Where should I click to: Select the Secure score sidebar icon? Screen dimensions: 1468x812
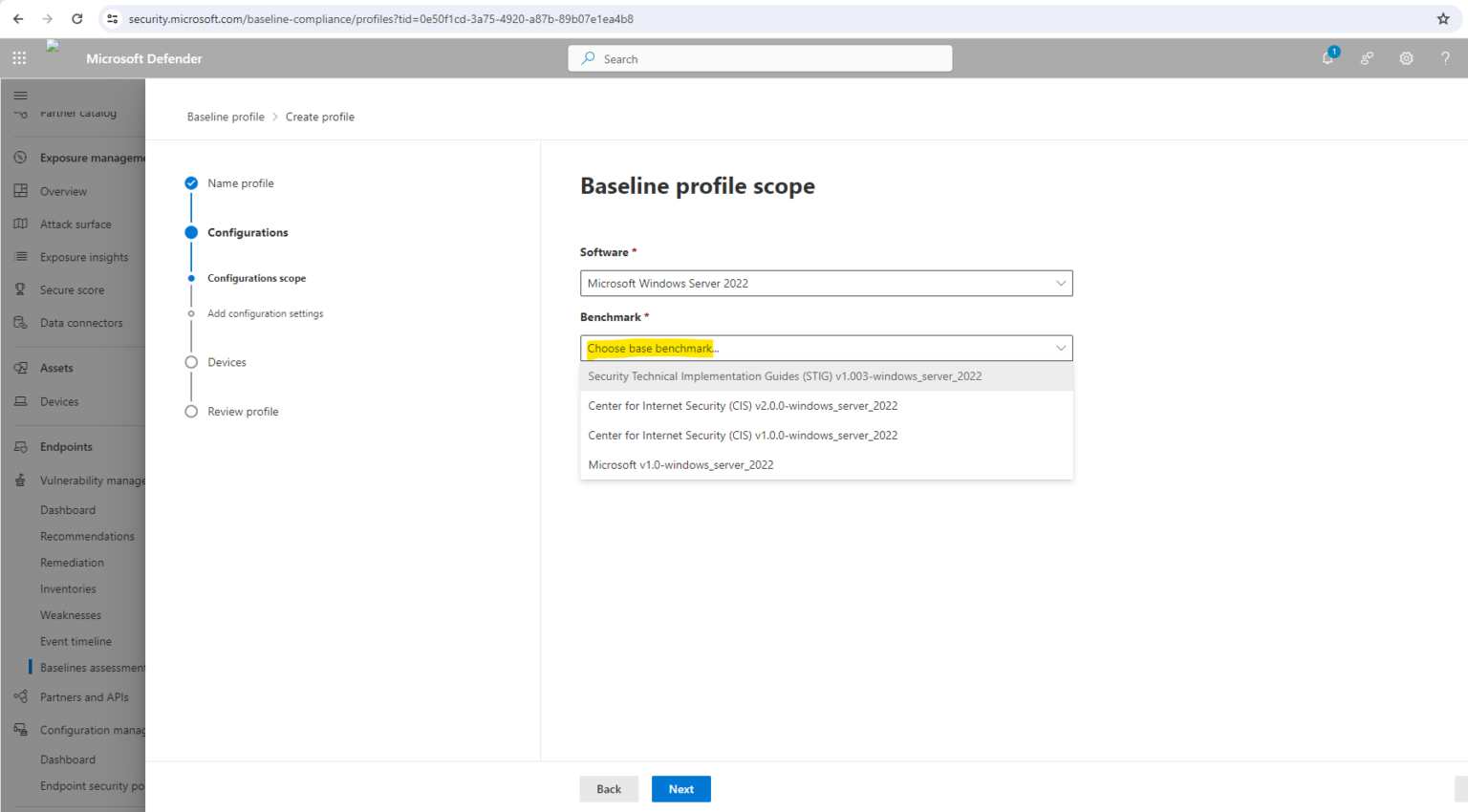(20, 289)
